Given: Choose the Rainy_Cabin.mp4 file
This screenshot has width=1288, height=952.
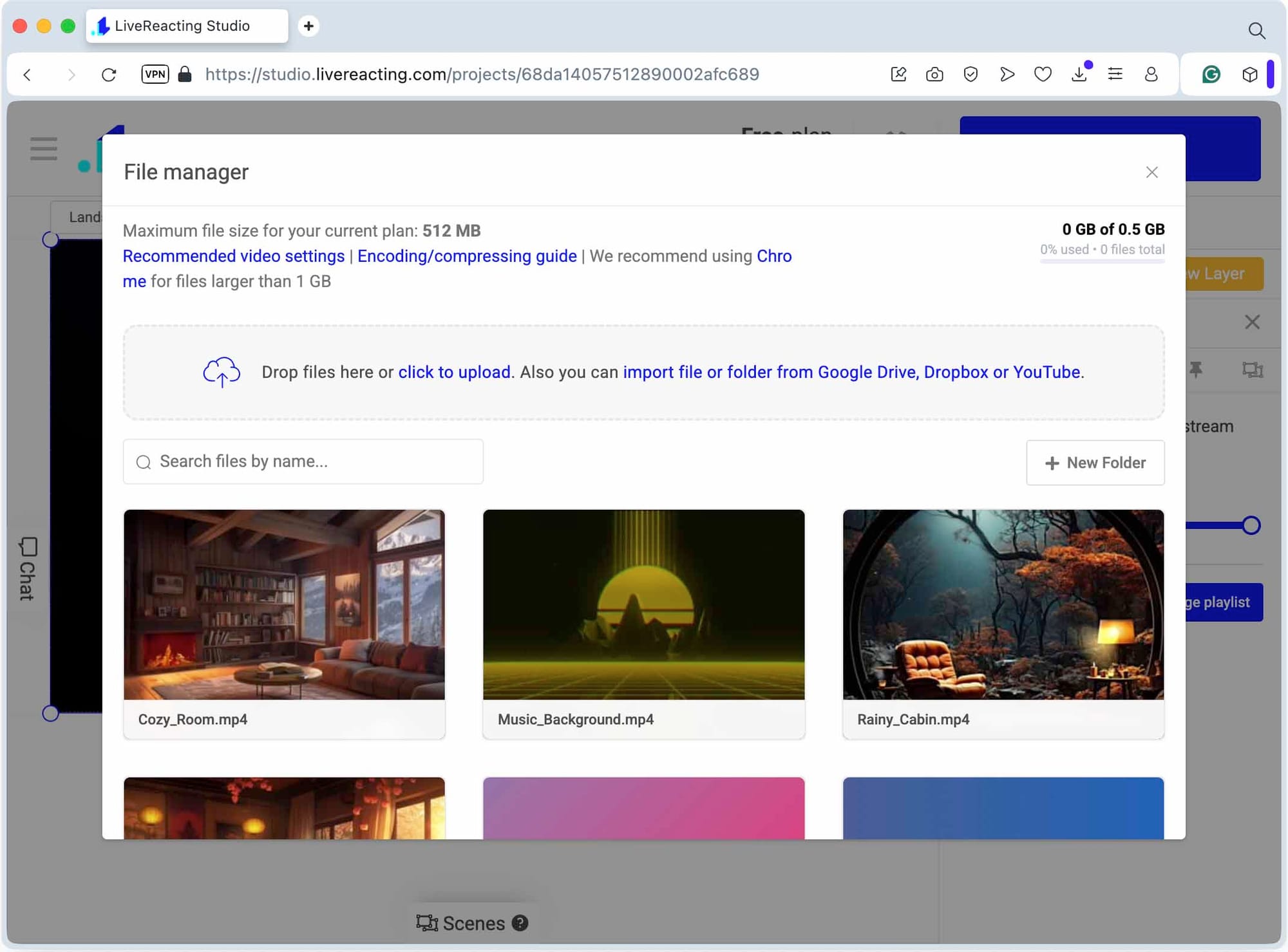Looking at the screenshot, I should point(1003,604).
